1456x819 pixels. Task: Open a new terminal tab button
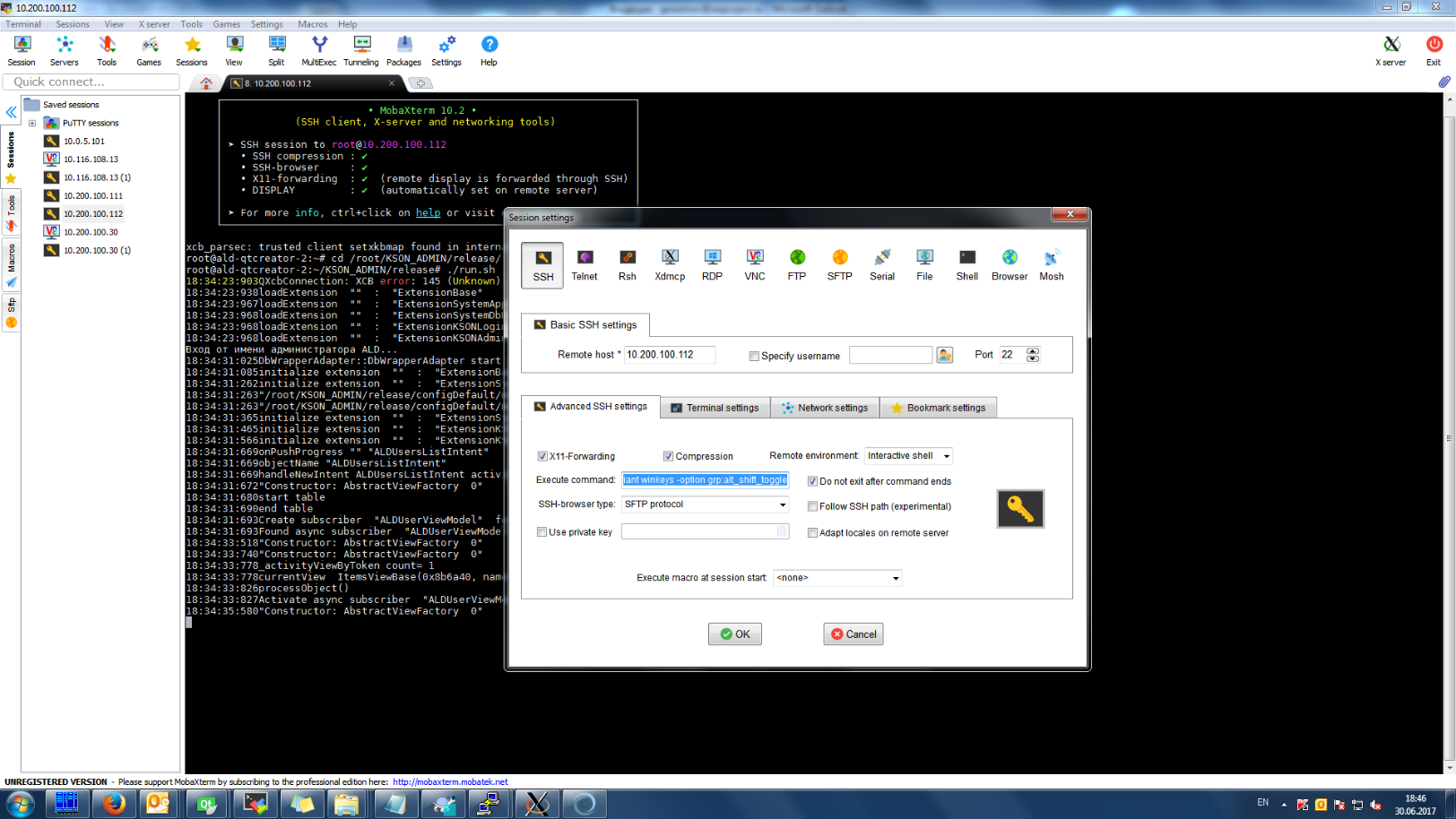pos(420,83)
